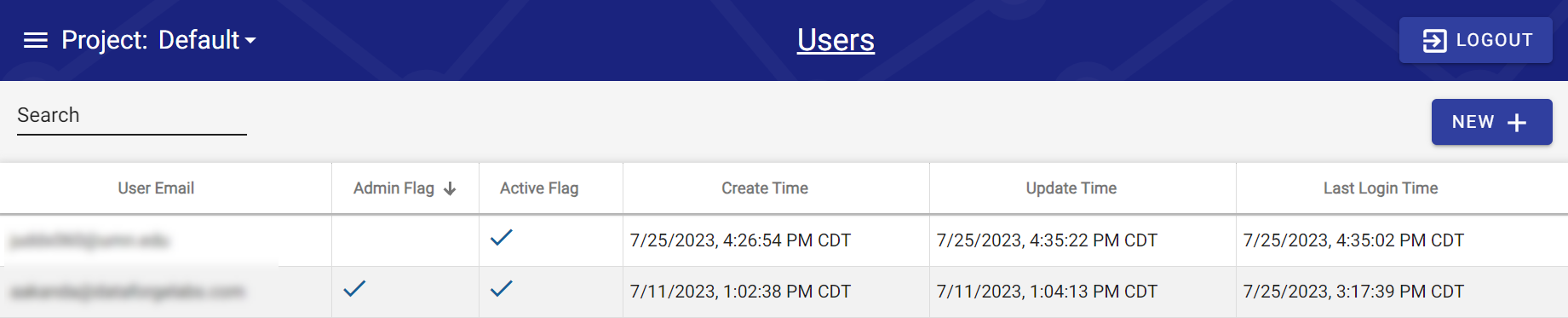
Task: Click empty Admin Flag cell in first row
Action: coord(405,240)
